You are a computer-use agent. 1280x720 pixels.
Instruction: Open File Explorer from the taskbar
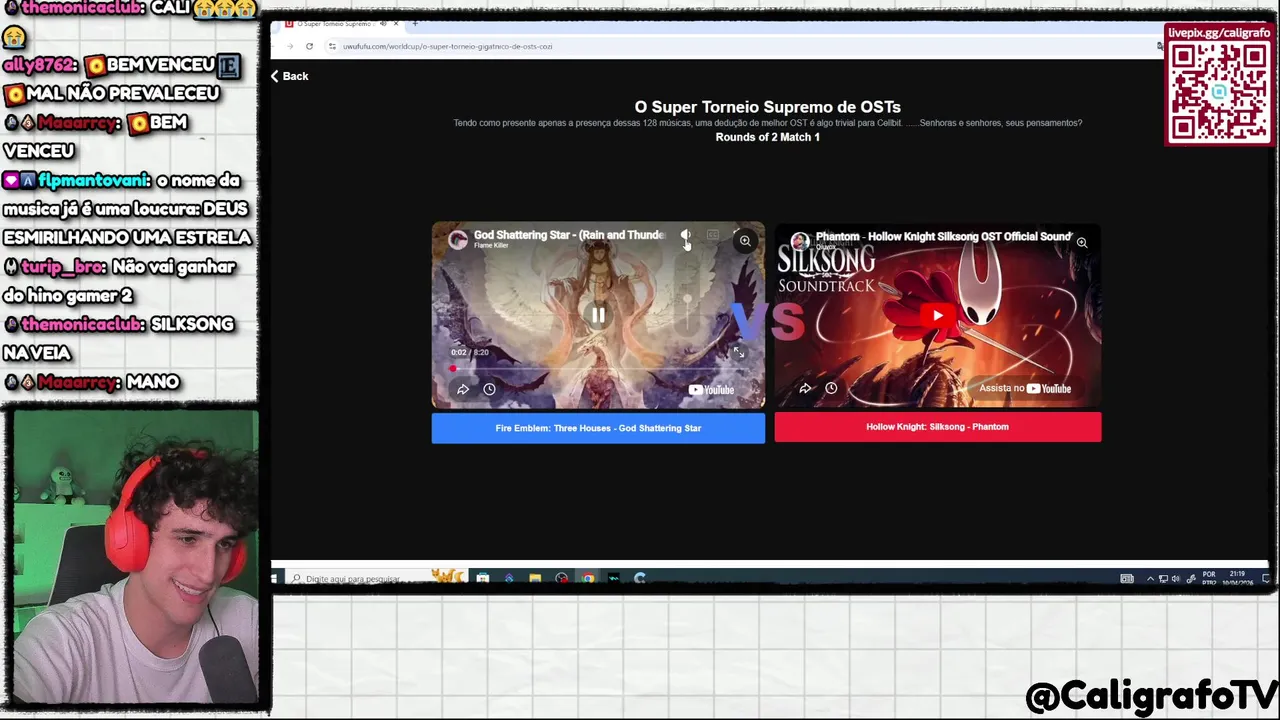(x=535, y=578)
